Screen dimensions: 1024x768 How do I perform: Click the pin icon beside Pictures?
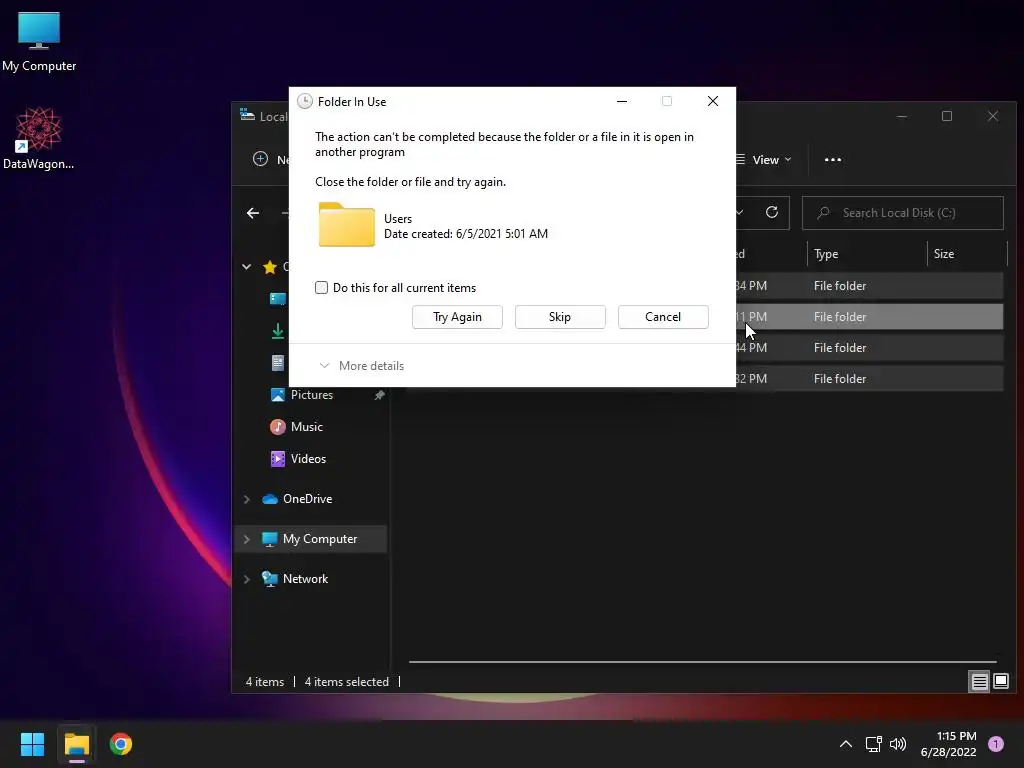pos(379,395)
